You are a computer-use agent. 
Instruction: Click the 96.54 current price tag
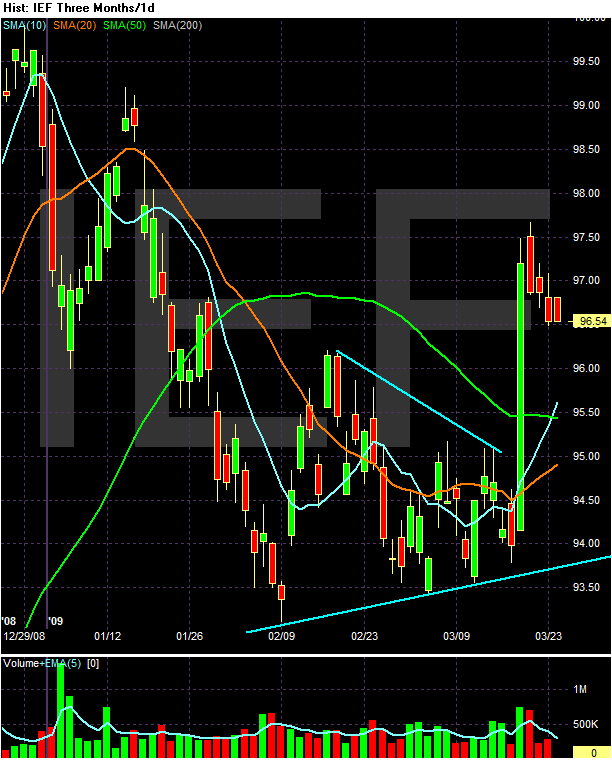pyautogui.click(x=592, y=321)
